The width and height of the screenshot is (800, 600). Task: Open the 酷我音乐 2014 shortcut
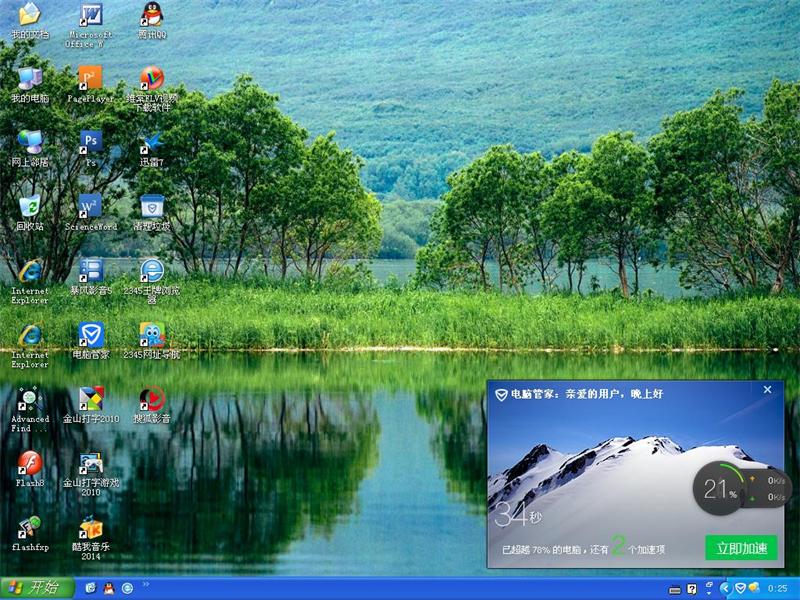click(90, 527)
